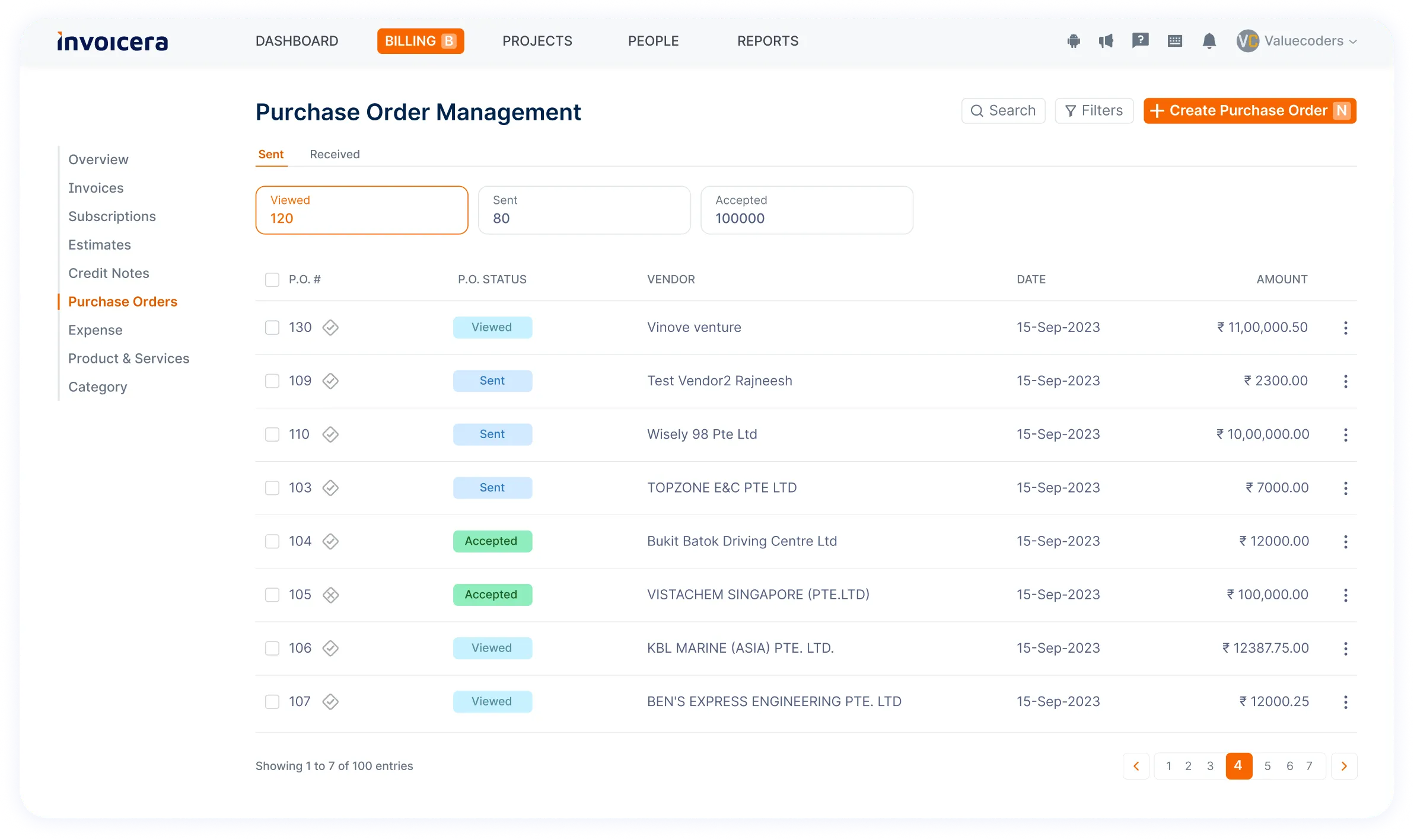The width and height of the screenshot is (1414, 840).
Task: Check the box for PO 109
Action: tap(272, 381)
